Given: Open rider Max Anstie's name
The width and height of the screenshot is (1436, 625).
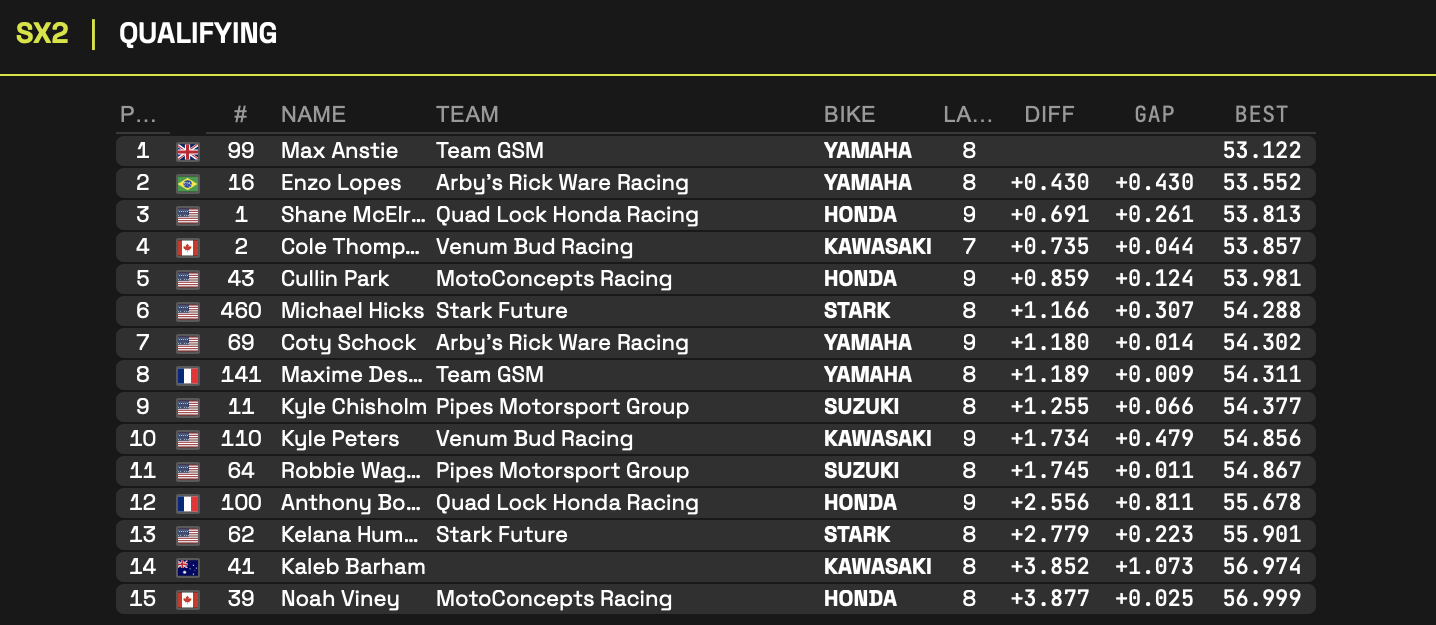Looking at the screenshot, I should (x=339, y=151).
